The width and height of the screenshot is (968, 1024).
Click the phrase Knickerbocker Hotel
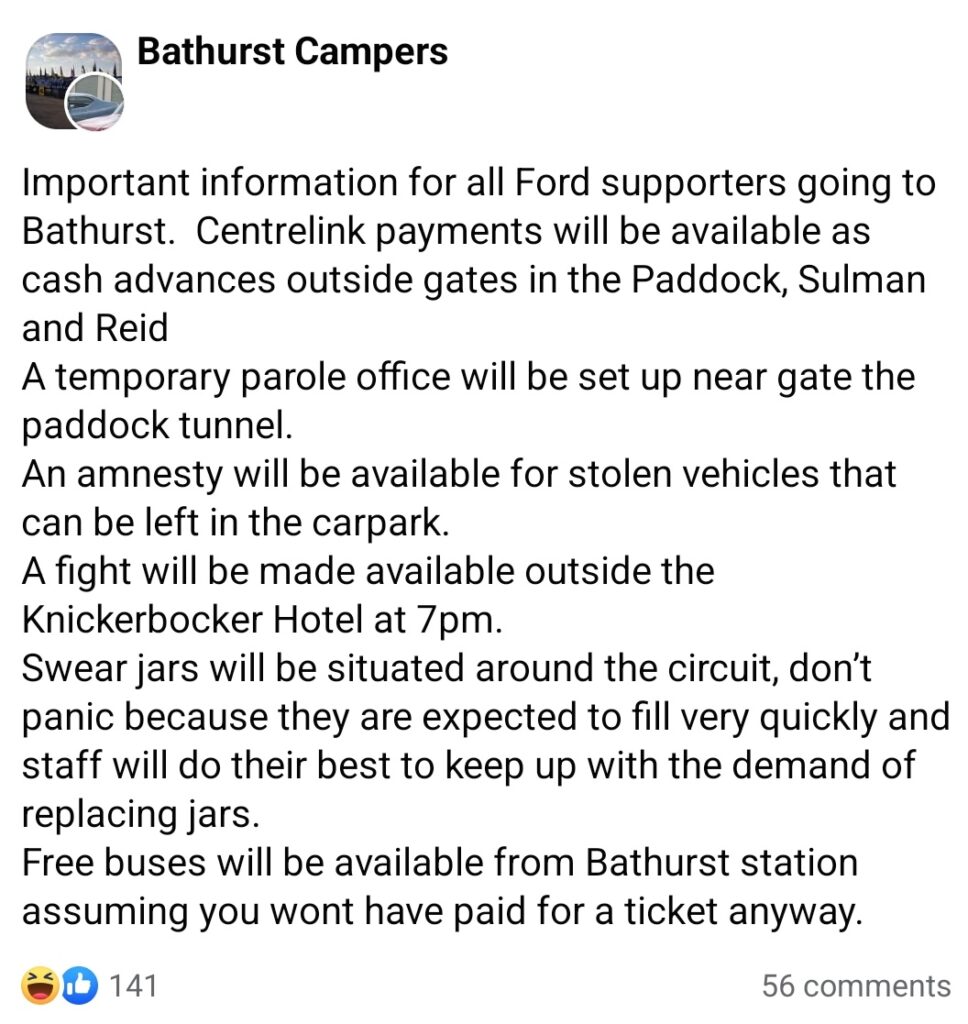coord(192,620)
